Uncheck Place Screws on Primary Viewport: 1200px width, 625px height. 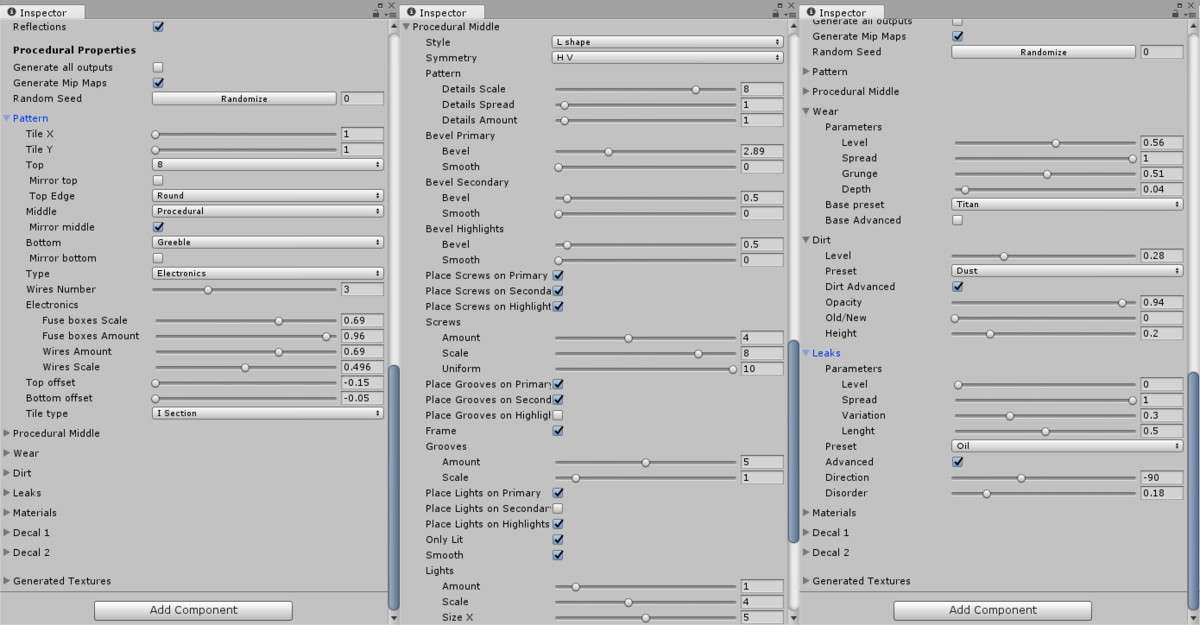tap(558, 275)
